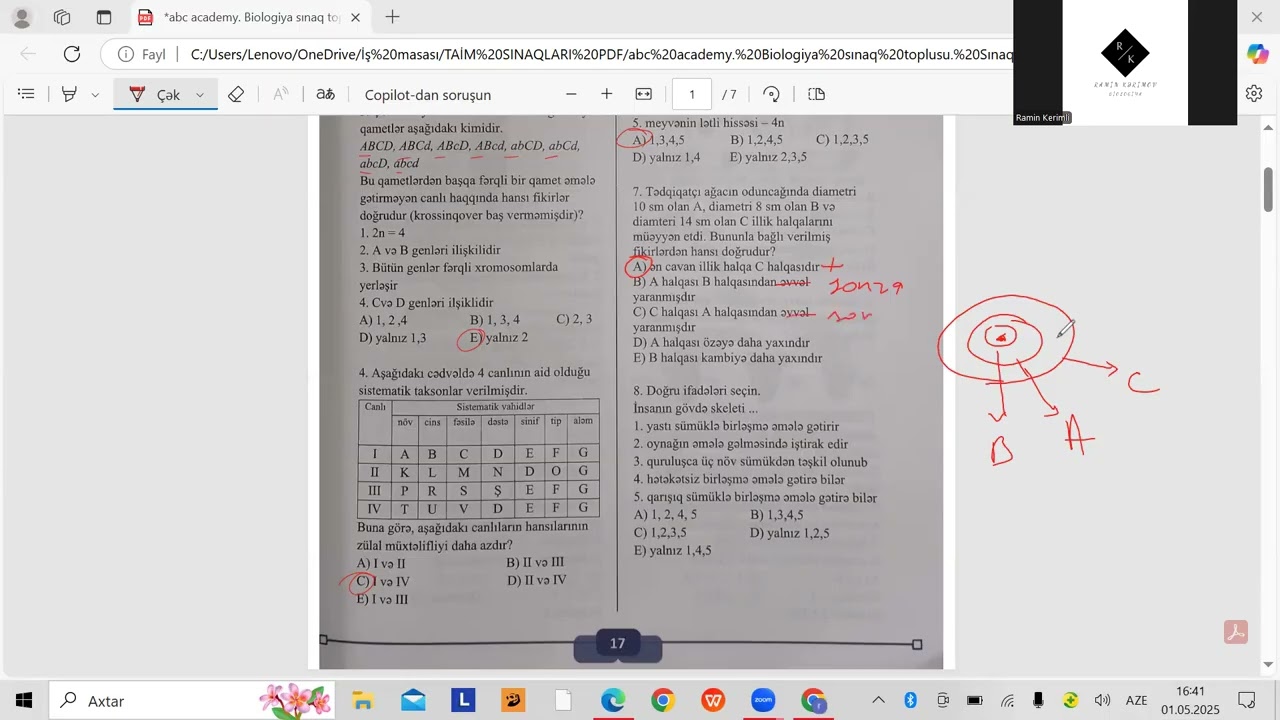Show hidden system tray icons
Image resolution: width=1280 pixels, height=720 pixels.
[x=878, y=700]
